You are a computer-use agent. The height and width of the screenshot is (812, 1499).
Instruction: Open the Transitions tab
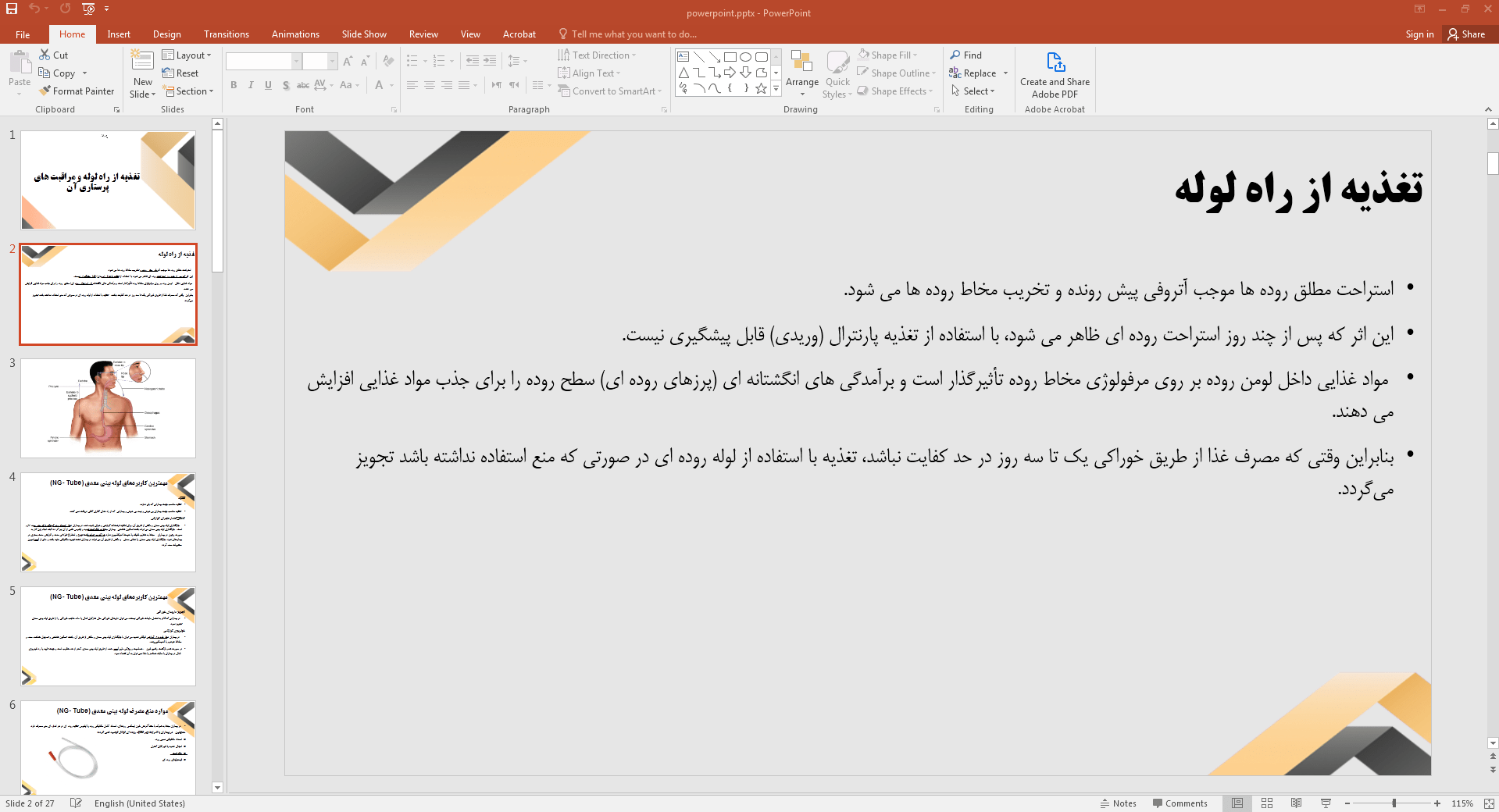pos(226,34)
